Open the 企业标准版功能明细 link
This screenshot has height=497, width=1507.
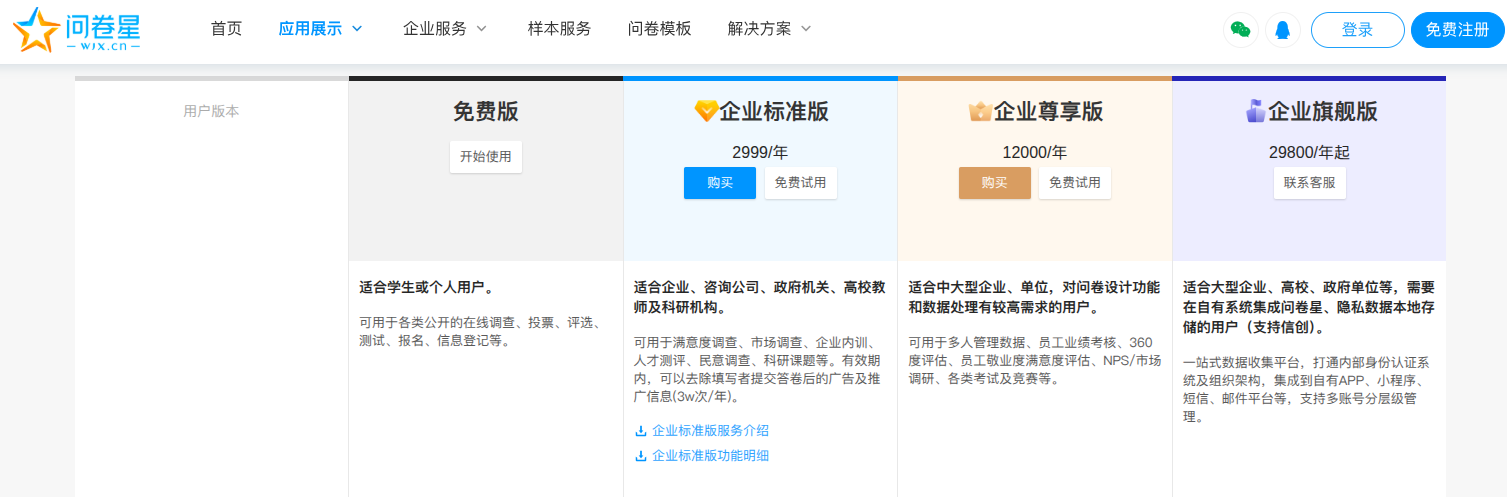(x=710, y=456)
